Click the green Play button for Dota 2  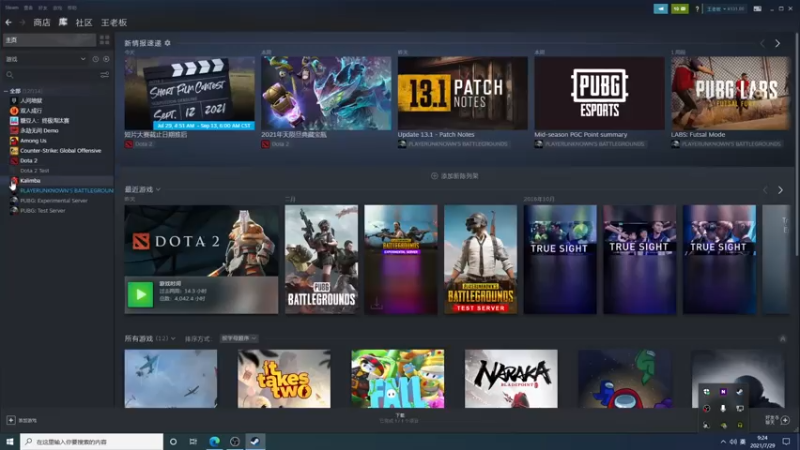(x=140, y=294)
